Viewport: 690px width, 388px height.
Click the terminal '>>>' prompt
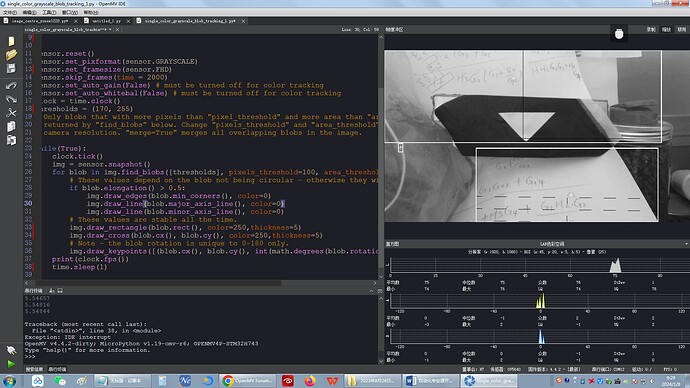(29, 356)
